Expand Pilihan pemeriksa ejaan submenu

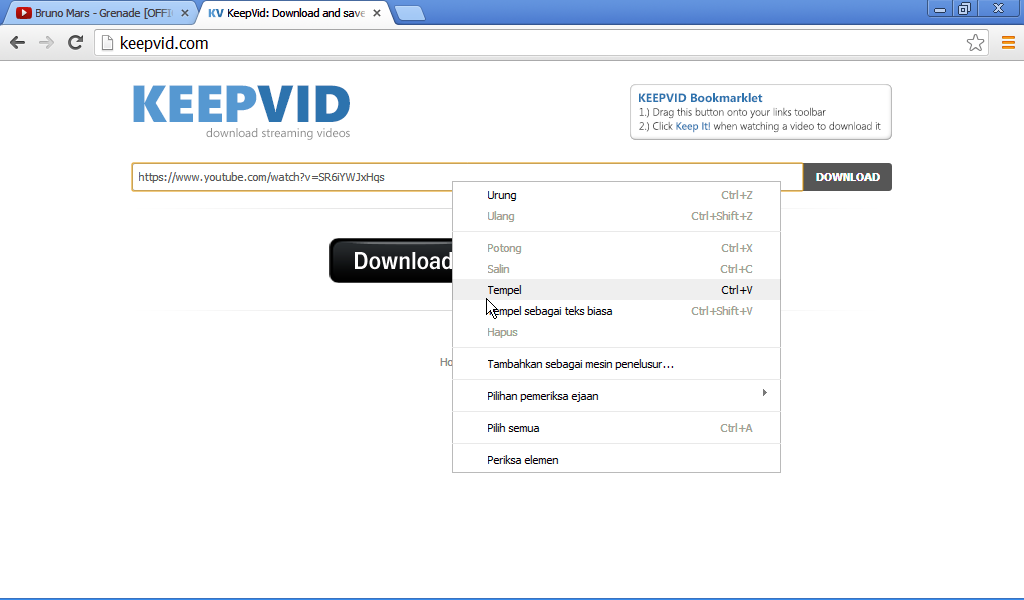click(x=616, y=396)
